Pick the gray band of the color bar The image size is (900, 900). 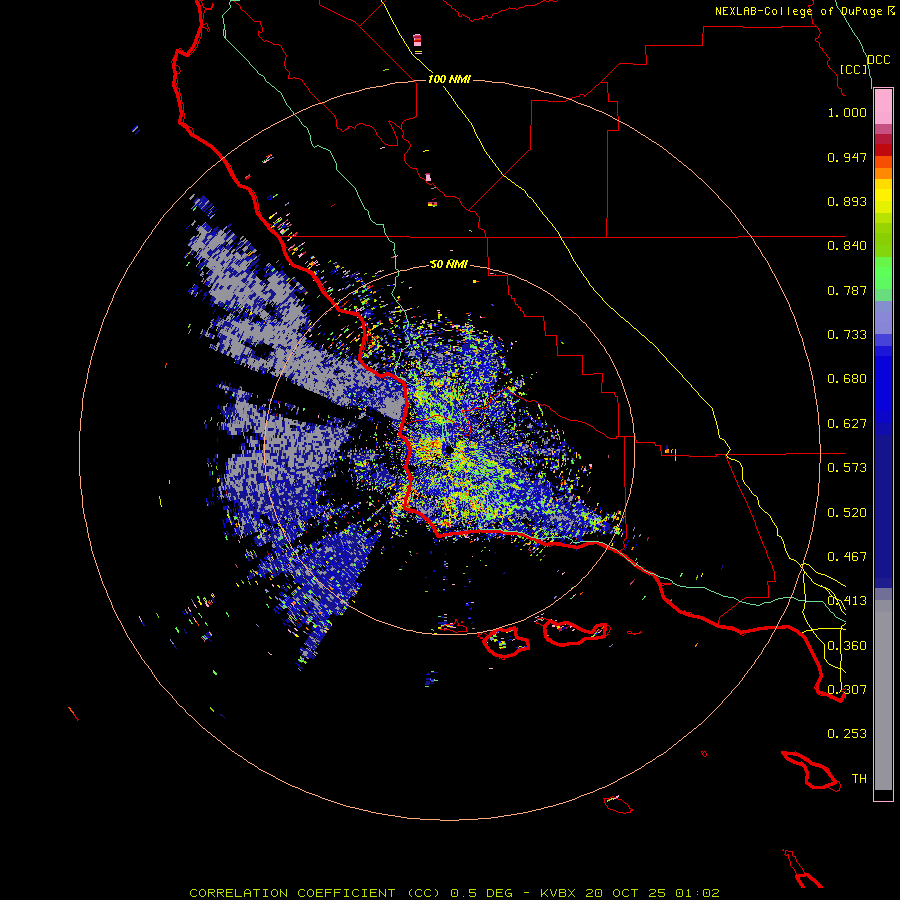coord(883,695)
